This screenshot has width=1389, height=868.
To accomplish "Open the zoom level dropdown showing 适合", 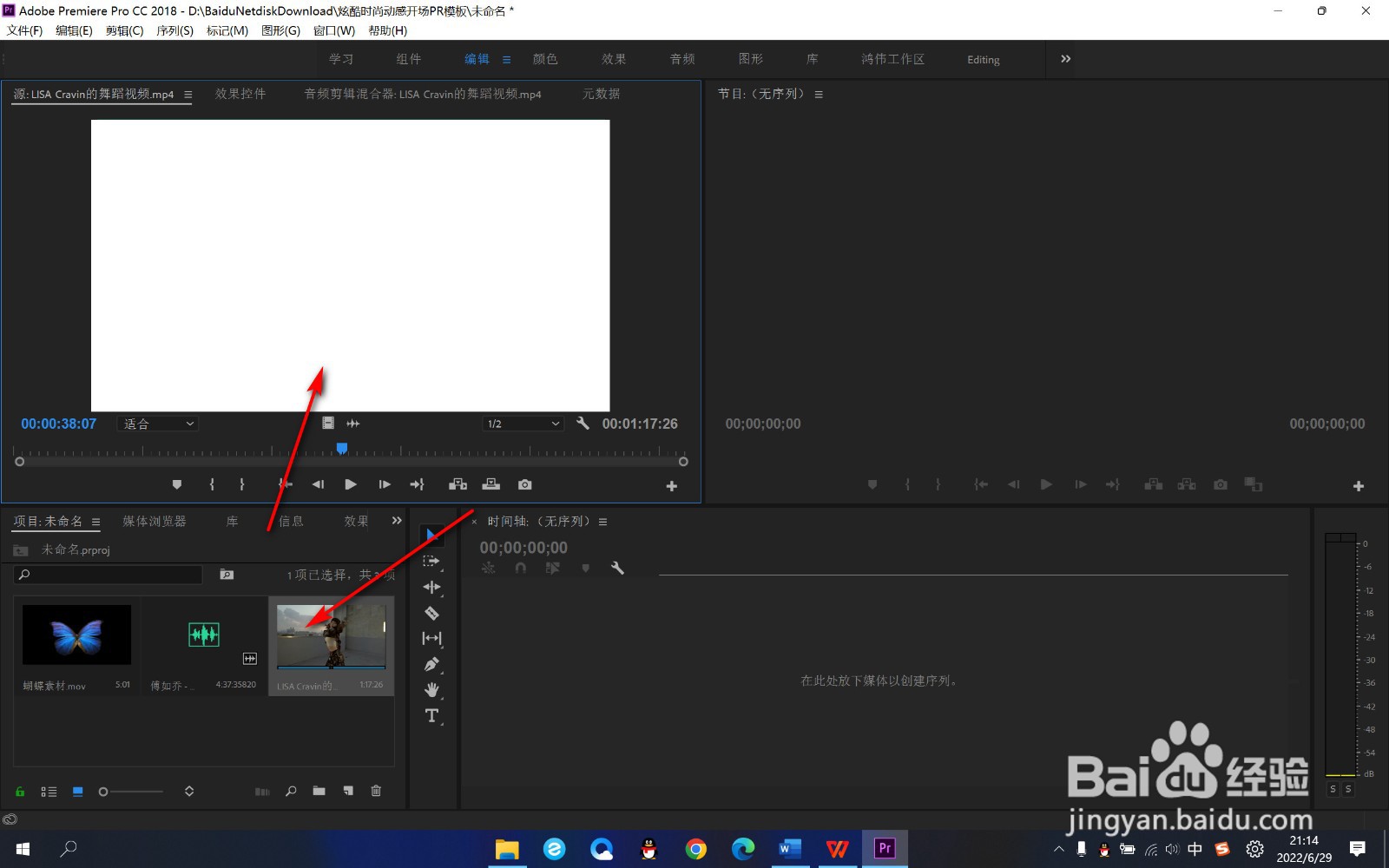I will coord(158,424).
